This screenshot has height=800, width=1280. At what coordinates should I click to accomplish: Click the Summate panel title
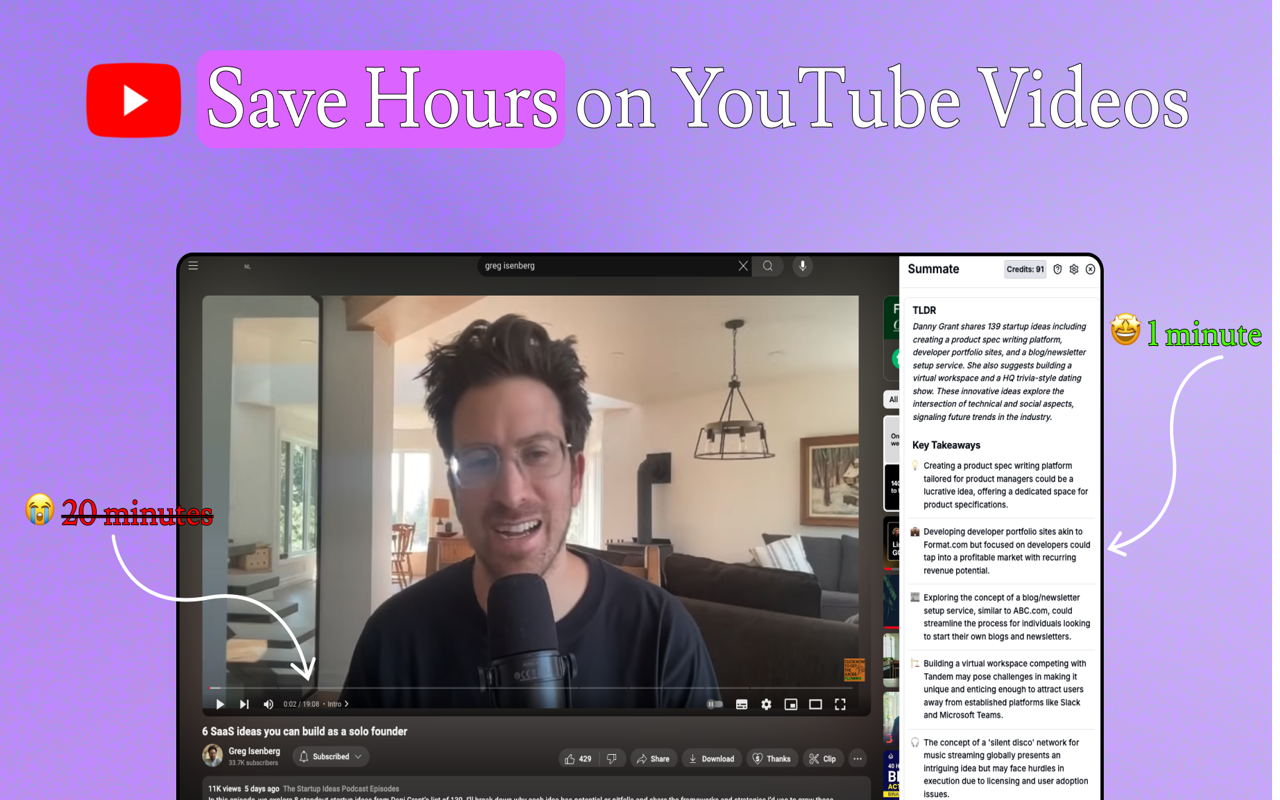[933, 269]
